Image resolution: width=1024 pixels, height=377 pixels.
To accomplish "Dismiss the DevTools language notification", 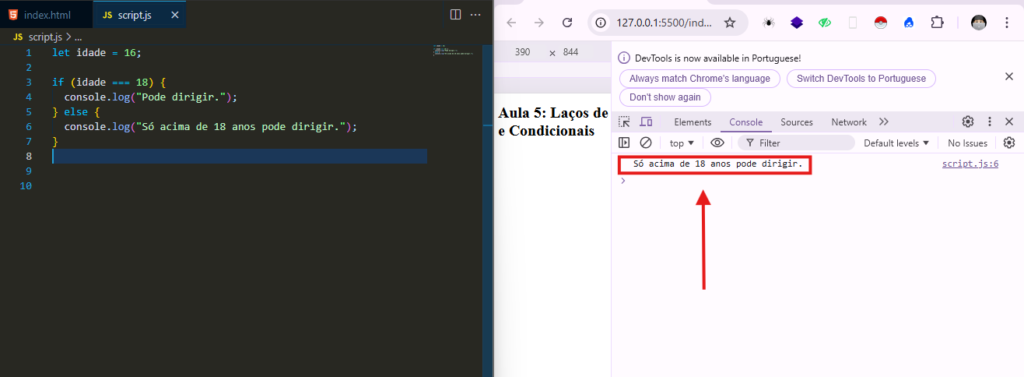I will (1008, 76).
